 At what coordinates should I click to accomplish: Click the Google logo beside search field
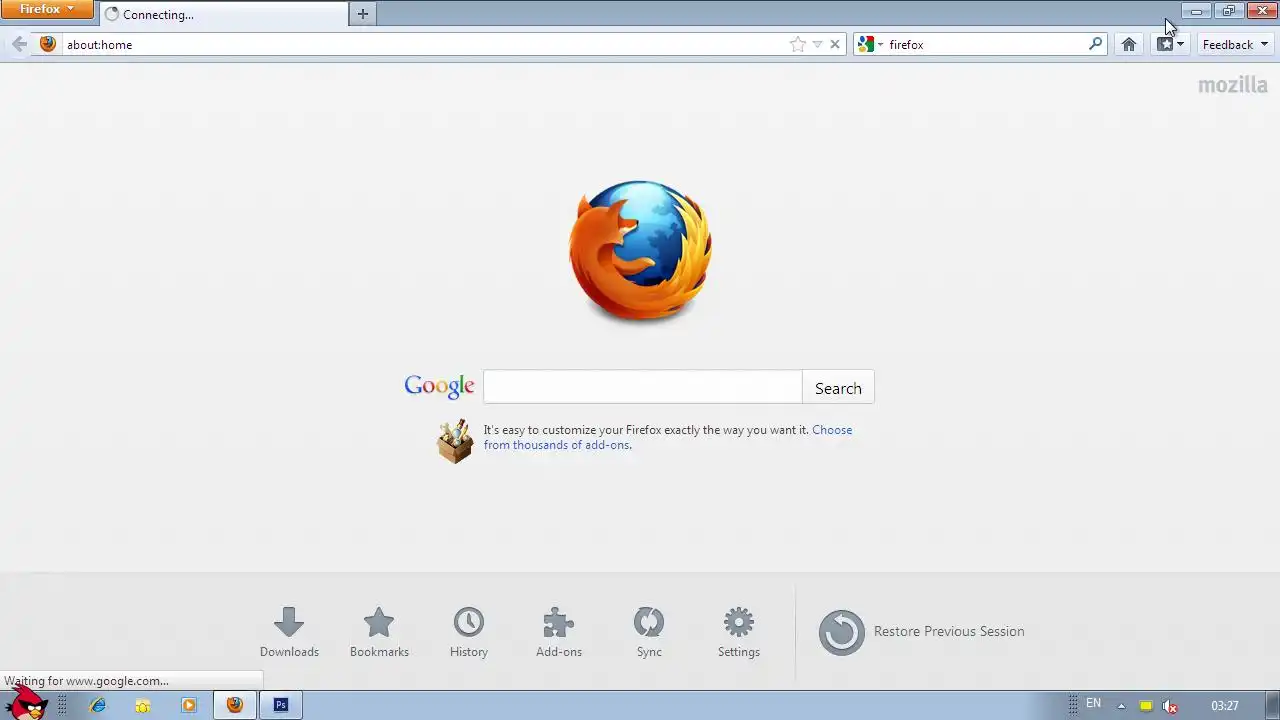439,387
